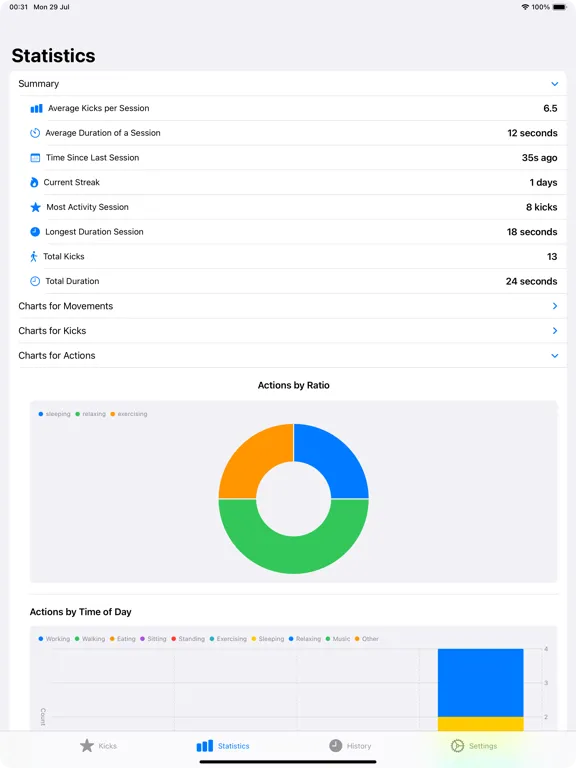Click the Eating legend entry

(122, 639)
